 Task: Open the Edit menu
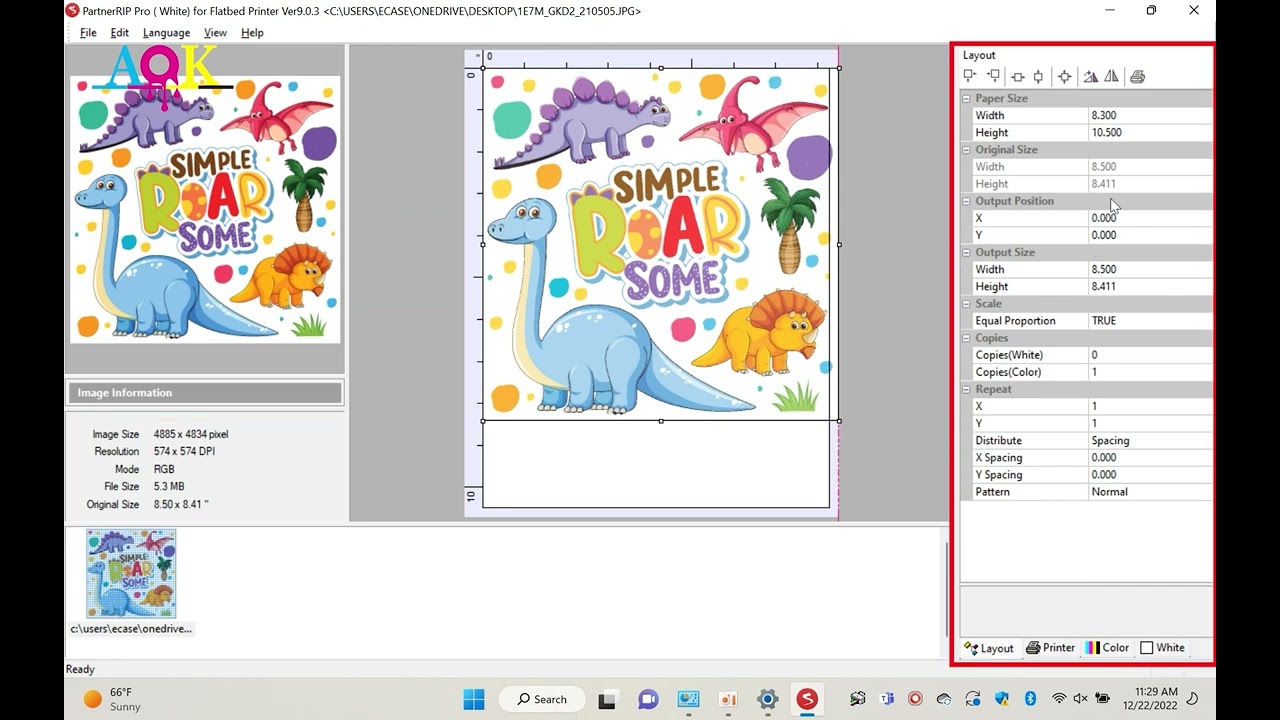pyautogui.click(x=120, y=33)
